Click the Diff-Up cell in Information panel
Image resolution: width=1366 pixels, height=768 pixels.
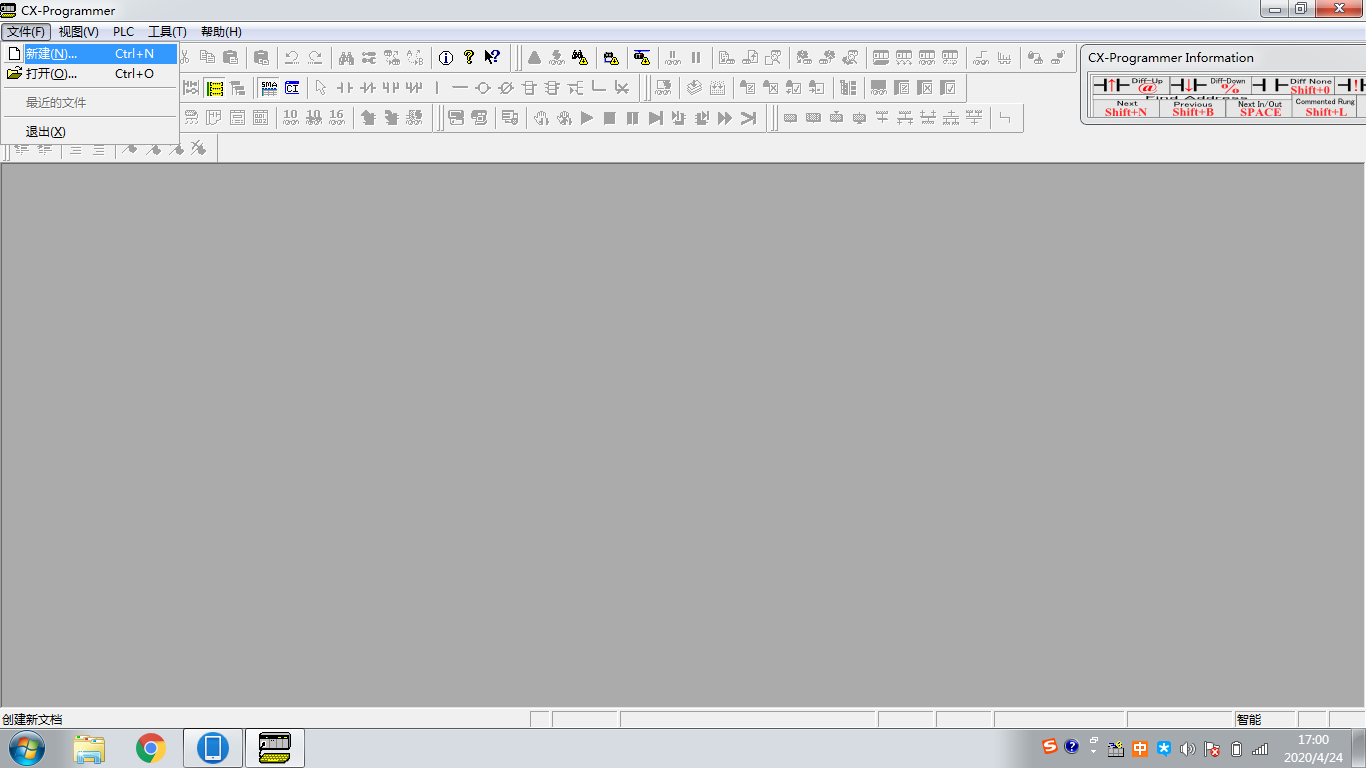click(x=1129, y=86)
